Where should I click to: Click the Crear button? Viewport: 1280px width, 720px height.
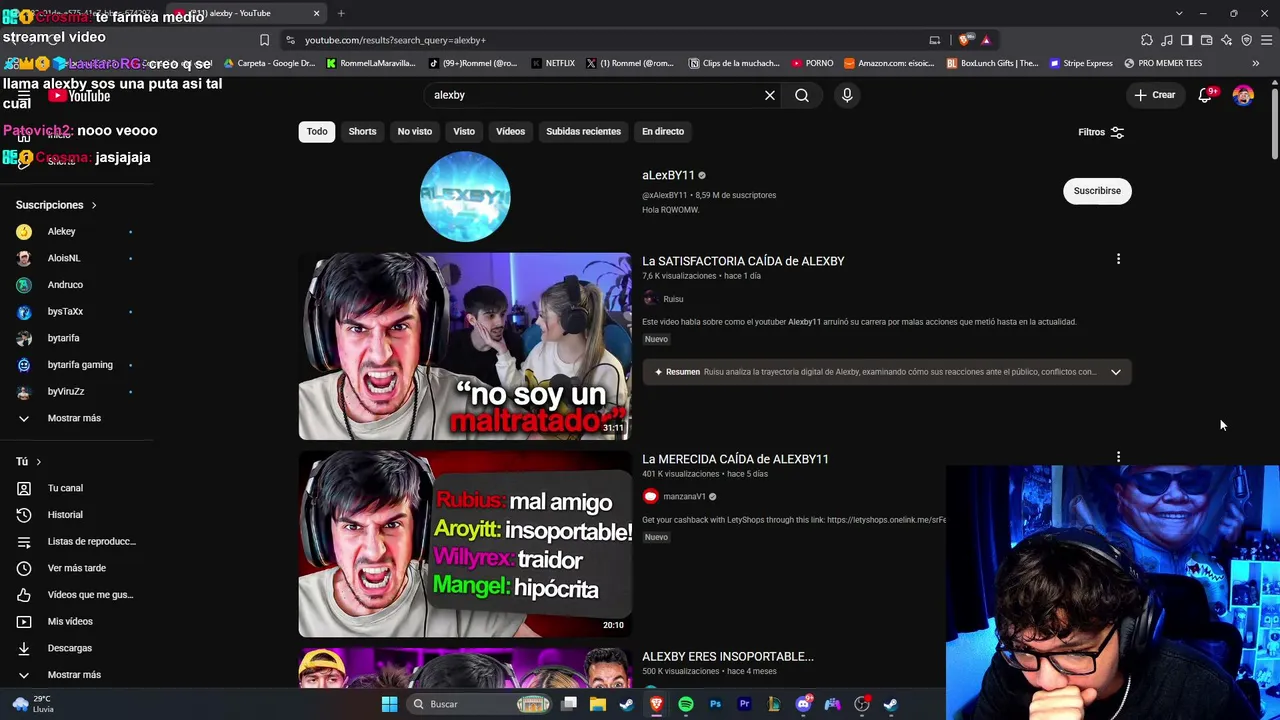point(1155,95)
